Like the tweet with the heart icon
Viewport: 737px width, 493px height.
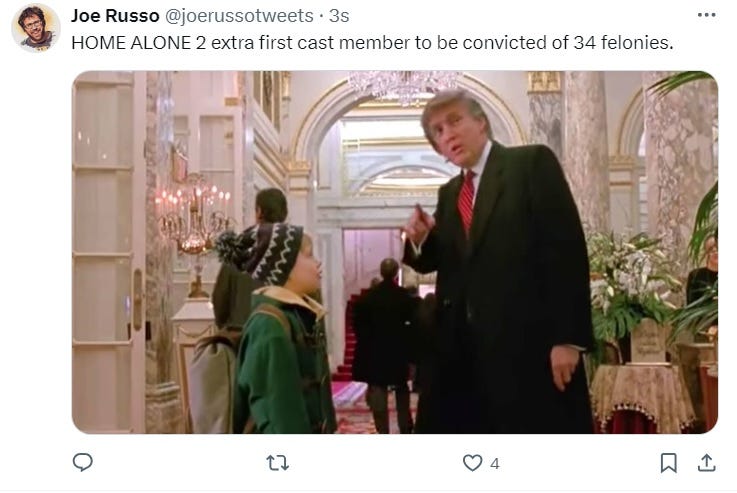472,463
